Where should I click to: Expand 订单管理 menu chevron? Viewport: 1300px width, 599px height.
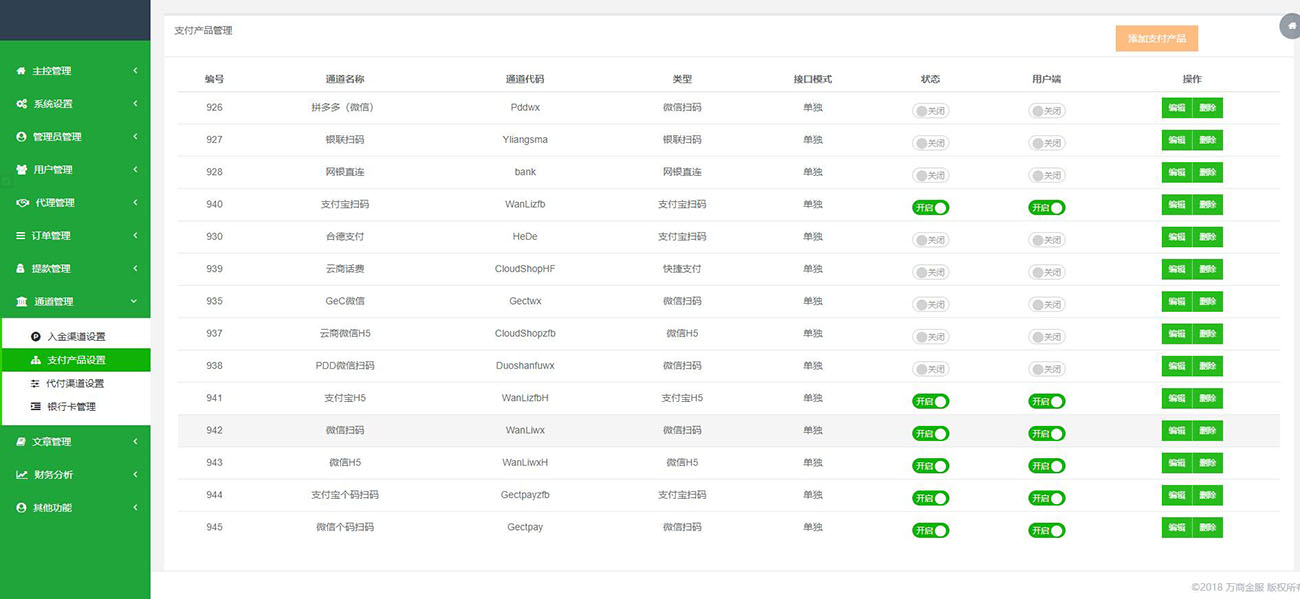(135, 236)
